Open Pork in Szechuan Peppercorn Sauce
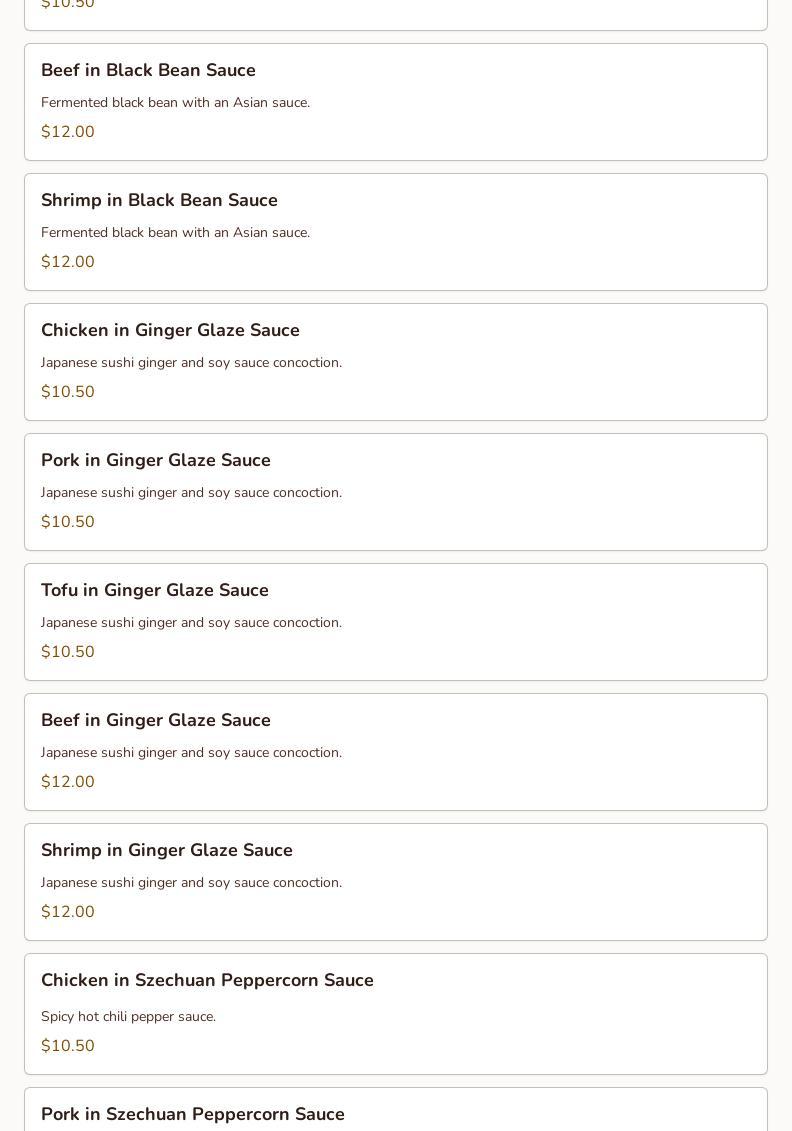The height and width of the screenshot is (1131, 792). (193, 1114)
